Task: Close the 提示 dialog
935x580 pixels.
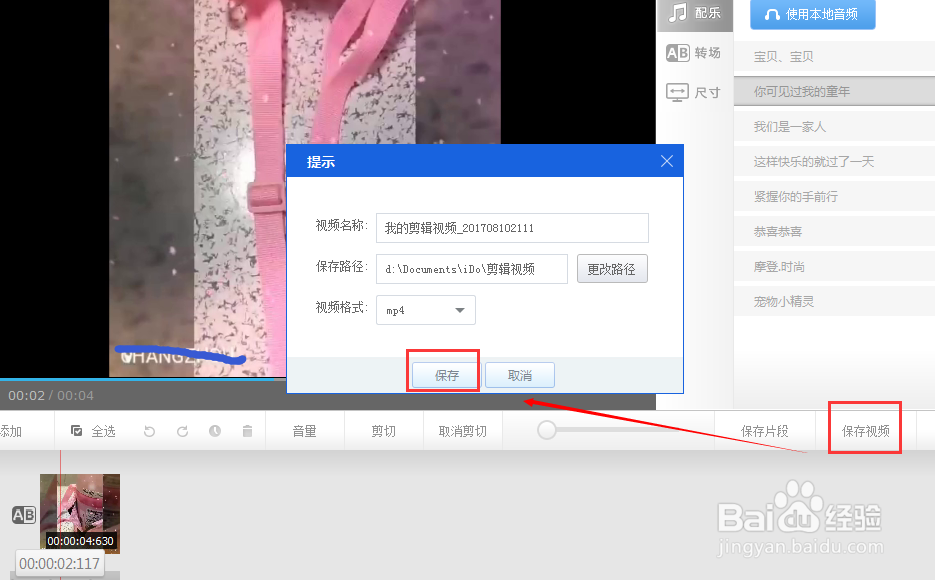Action: (x=667, y=160)
